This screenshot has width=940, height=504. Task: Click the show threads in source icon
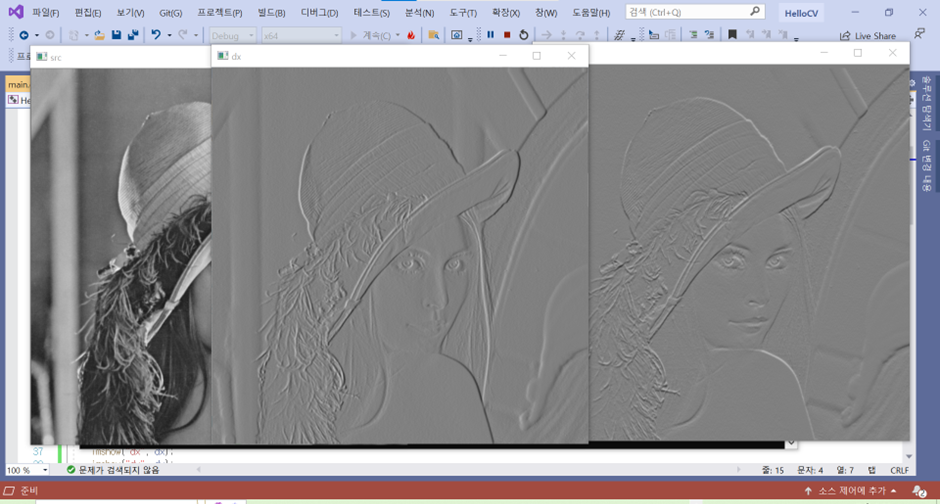(x=619, y=35)
